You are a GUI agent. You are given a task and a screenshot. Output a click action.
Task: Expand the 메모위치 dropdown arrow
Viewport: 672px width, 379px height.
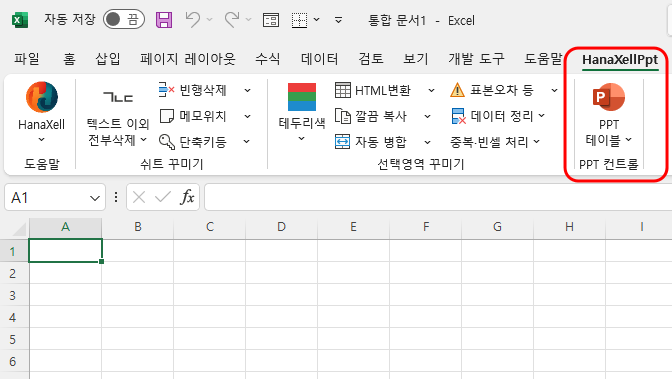coord(247,116)
